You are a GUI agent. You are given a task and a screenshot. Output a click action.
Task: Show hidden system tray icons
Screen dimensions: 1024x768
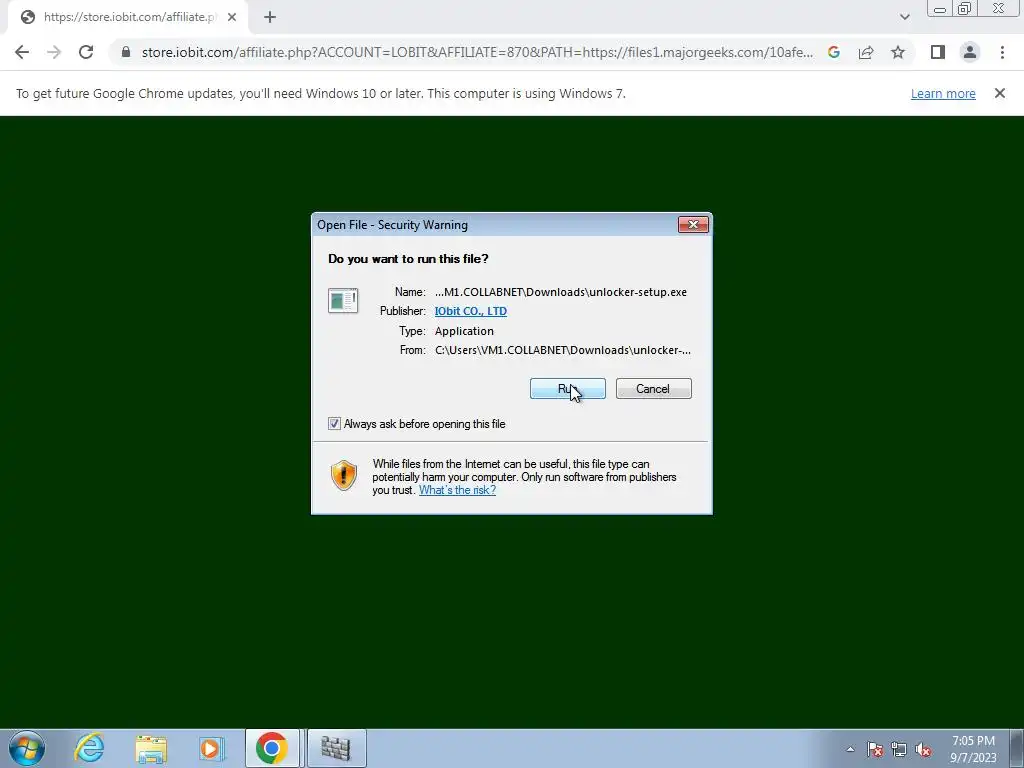[x=850, y=749]
